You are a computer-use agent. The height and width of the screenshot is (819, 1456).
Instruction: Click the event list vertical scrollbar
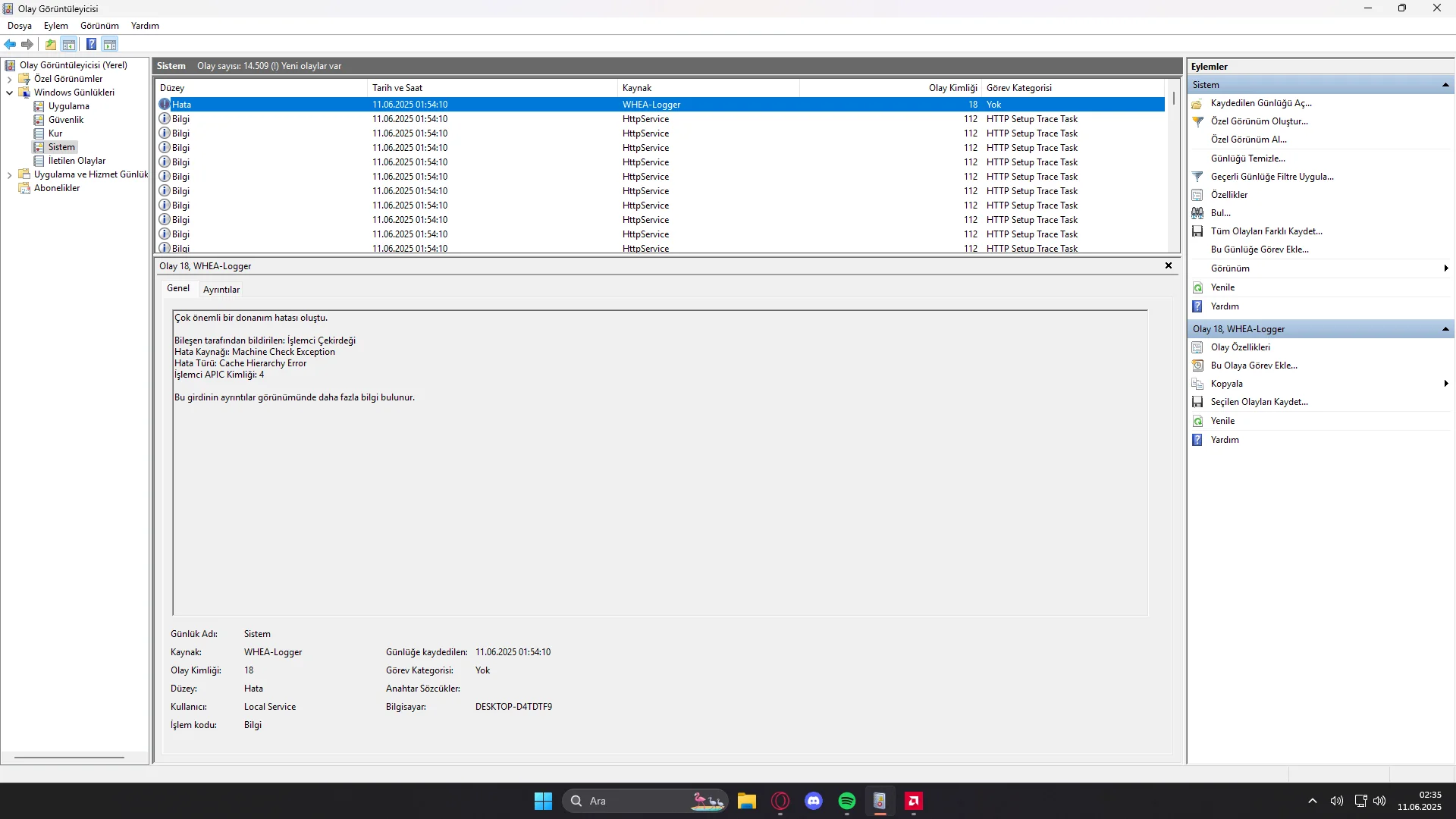point(1173,174)
